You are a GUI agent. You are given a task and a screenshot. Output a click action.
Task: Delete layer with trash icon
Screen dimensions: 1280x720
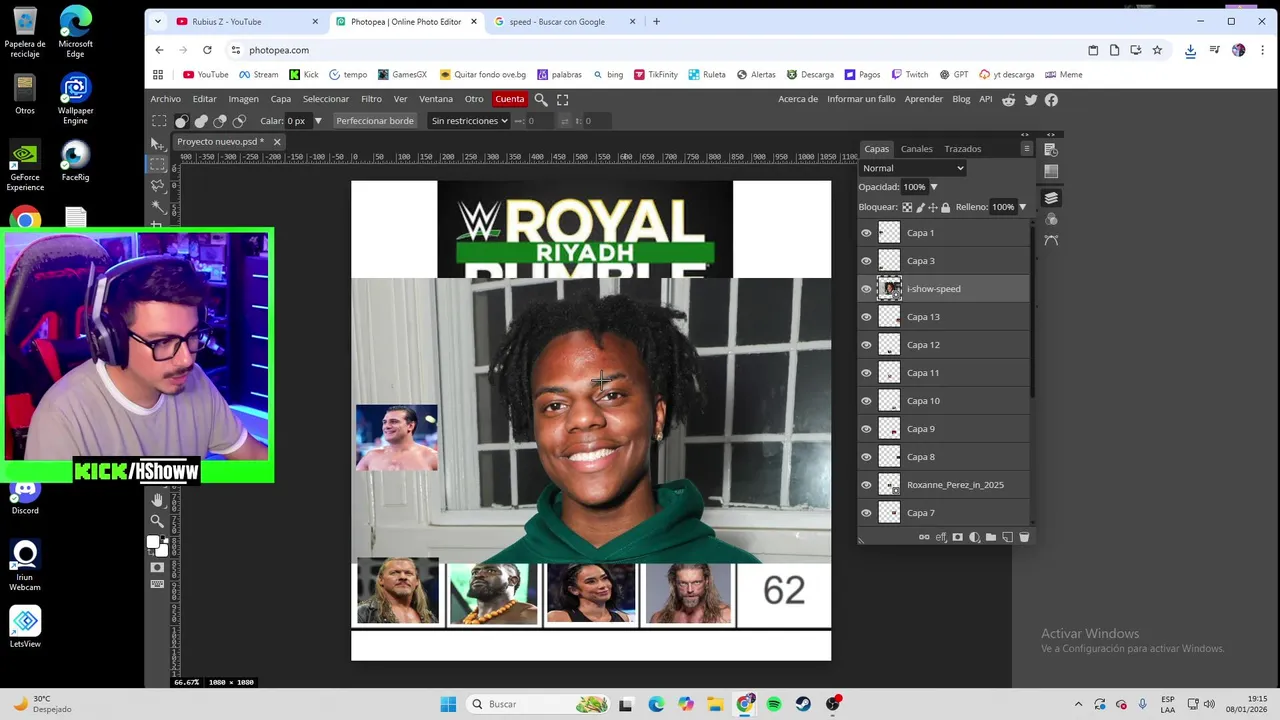click(x=1024, y=537)
